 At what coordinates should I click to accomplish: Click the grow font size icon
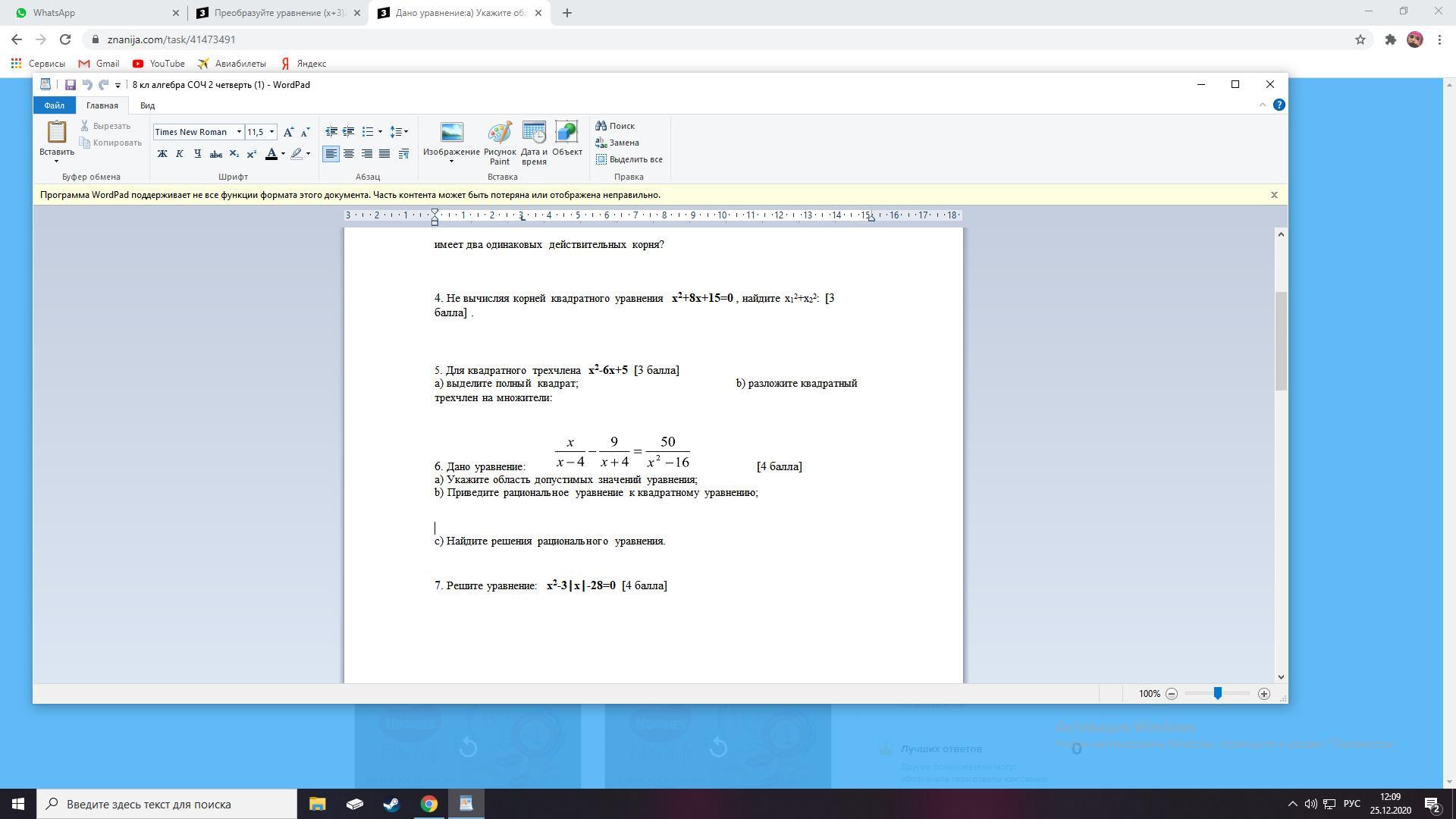pos(288,132)
